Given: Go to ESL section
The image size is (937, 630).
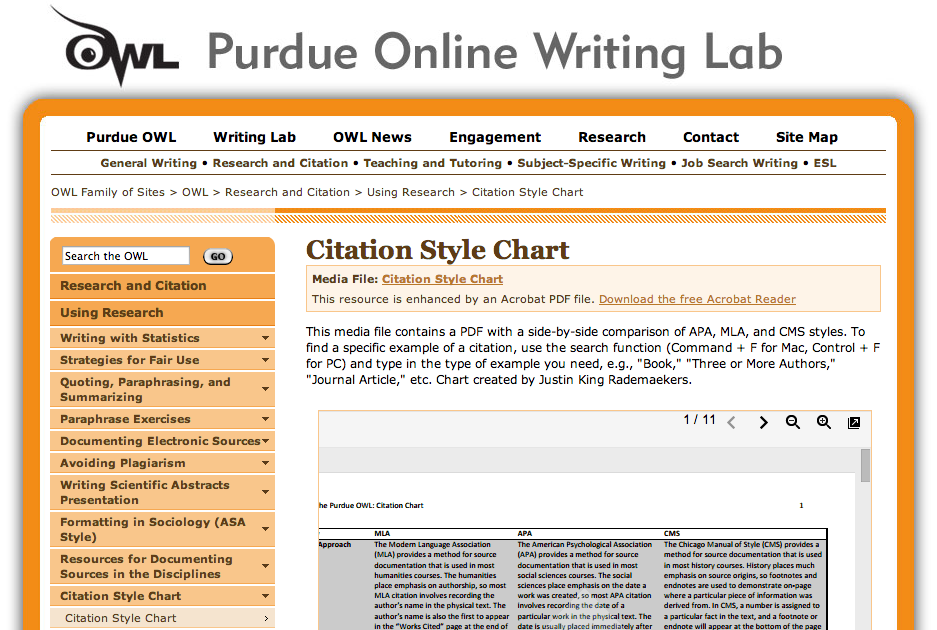Looking at the screenshot, I should click(x=825, y=163).
